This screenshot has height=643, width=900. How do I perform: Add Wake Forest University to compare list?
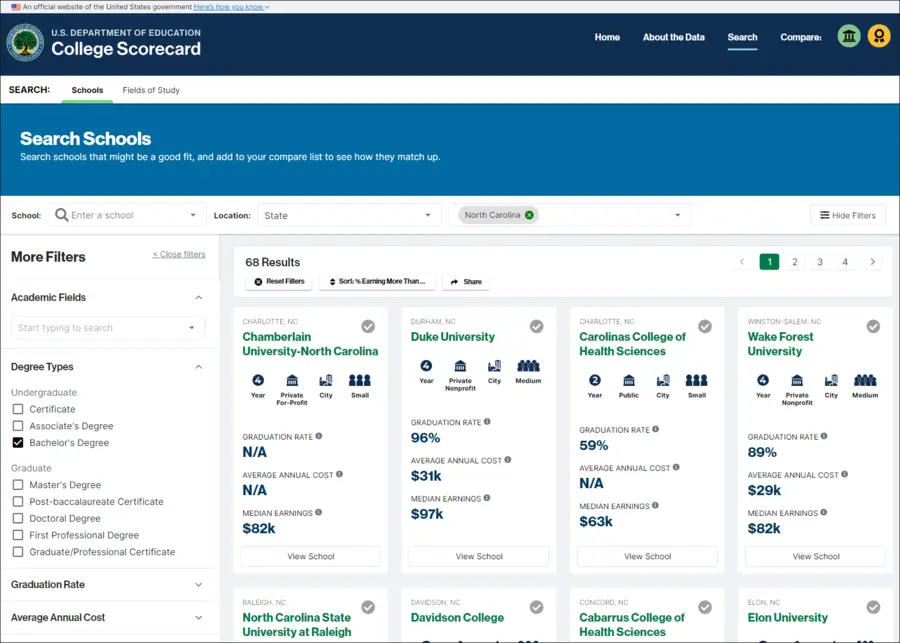click(873, 326)
